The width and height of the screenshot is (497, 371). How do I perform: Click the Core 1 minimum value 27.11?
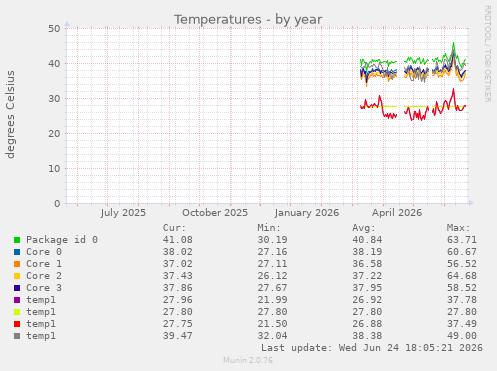(272, 264)
